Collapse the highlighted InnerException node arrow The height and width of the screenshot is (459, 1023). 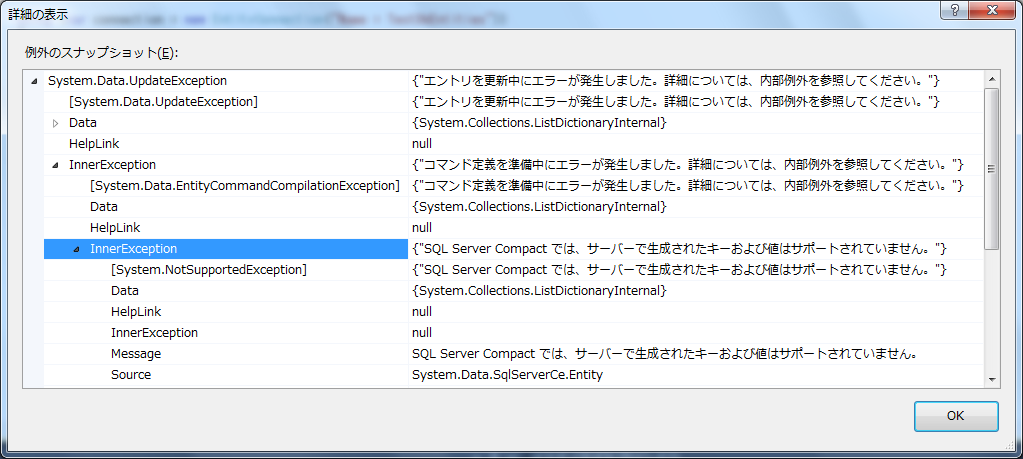pos(76,249)
